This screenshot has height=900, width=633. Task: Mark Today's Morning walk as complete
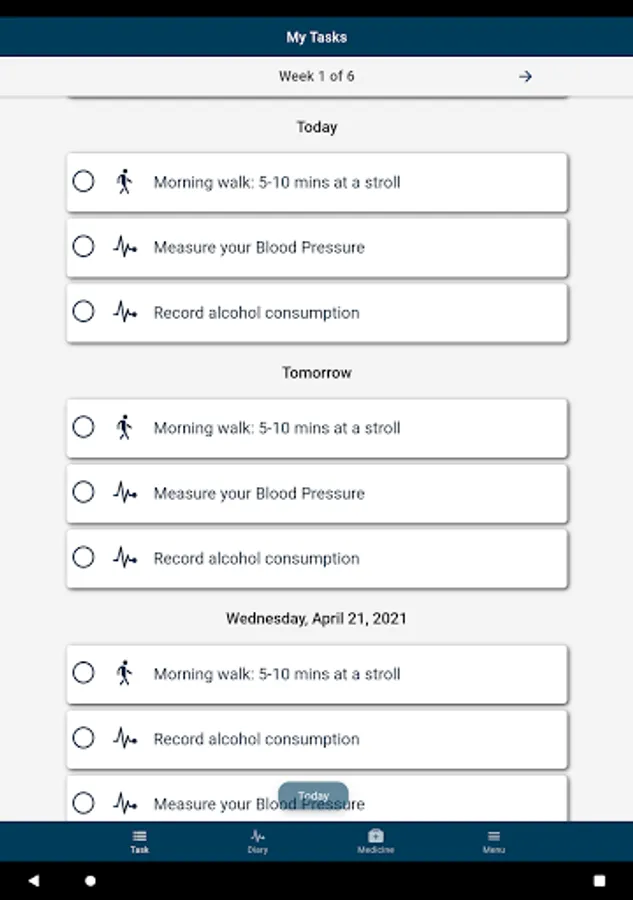(84, 182)
